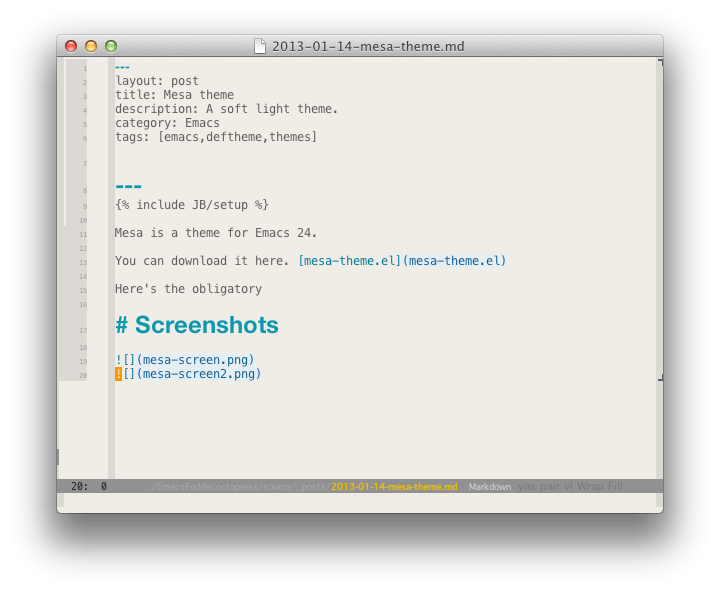Click the "vl" minor mode indicator
Screen dimensions: 720x592
point(568,486)
